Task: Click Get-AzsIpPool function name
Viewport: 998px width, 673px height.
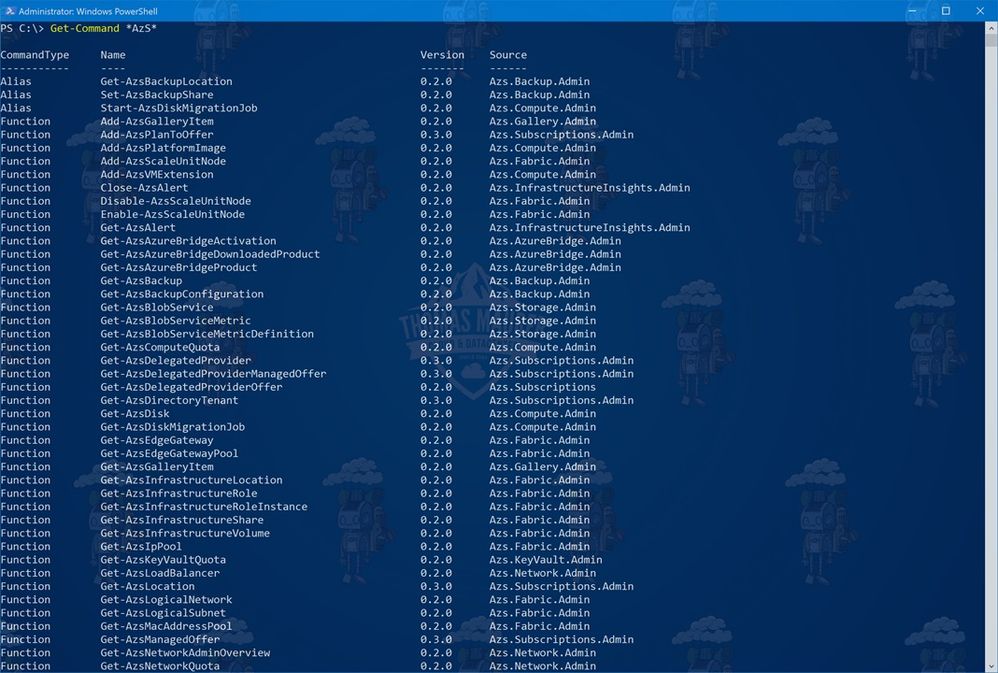Action: (x=141, y=547)
